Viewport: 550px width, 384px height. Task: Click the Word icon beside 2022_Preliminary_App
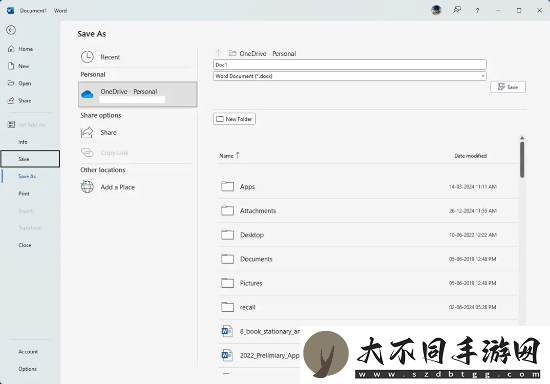tap(227, 355)
